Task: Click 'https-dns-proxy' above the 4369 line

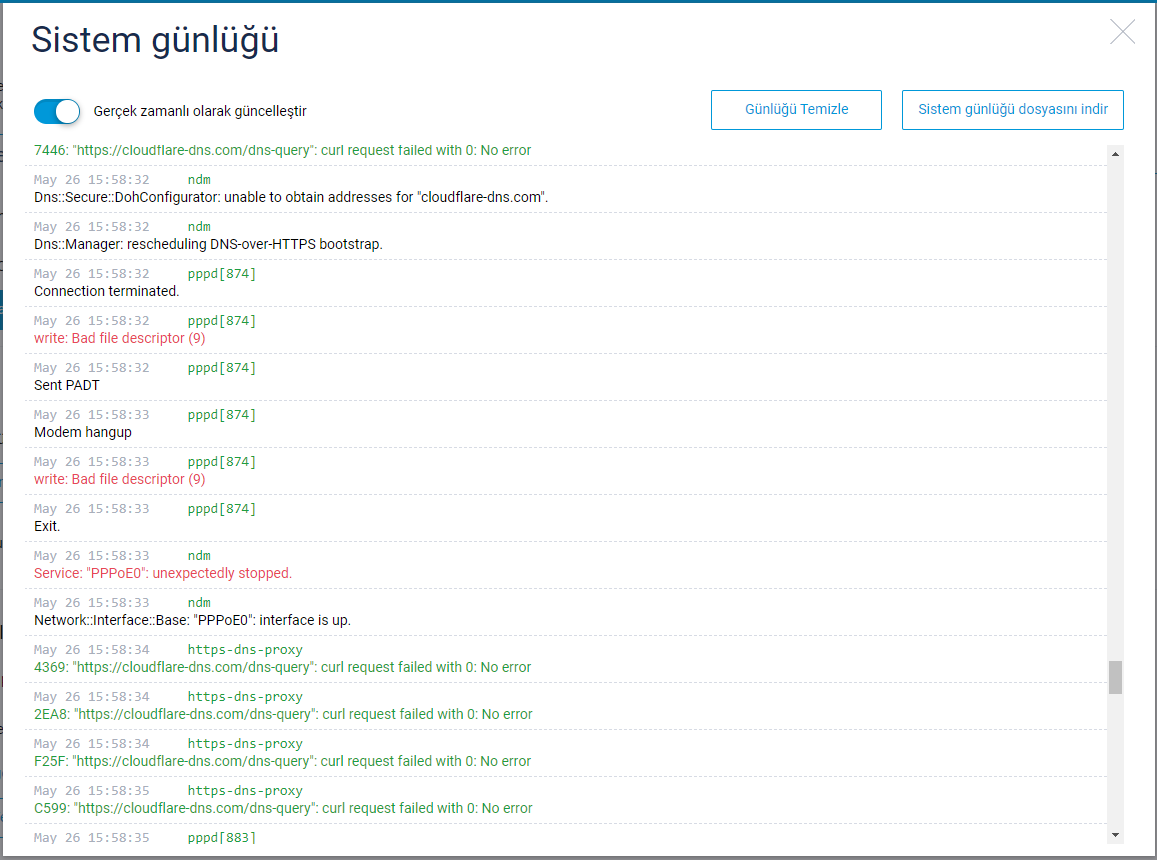Action: [x=245, y=650]
